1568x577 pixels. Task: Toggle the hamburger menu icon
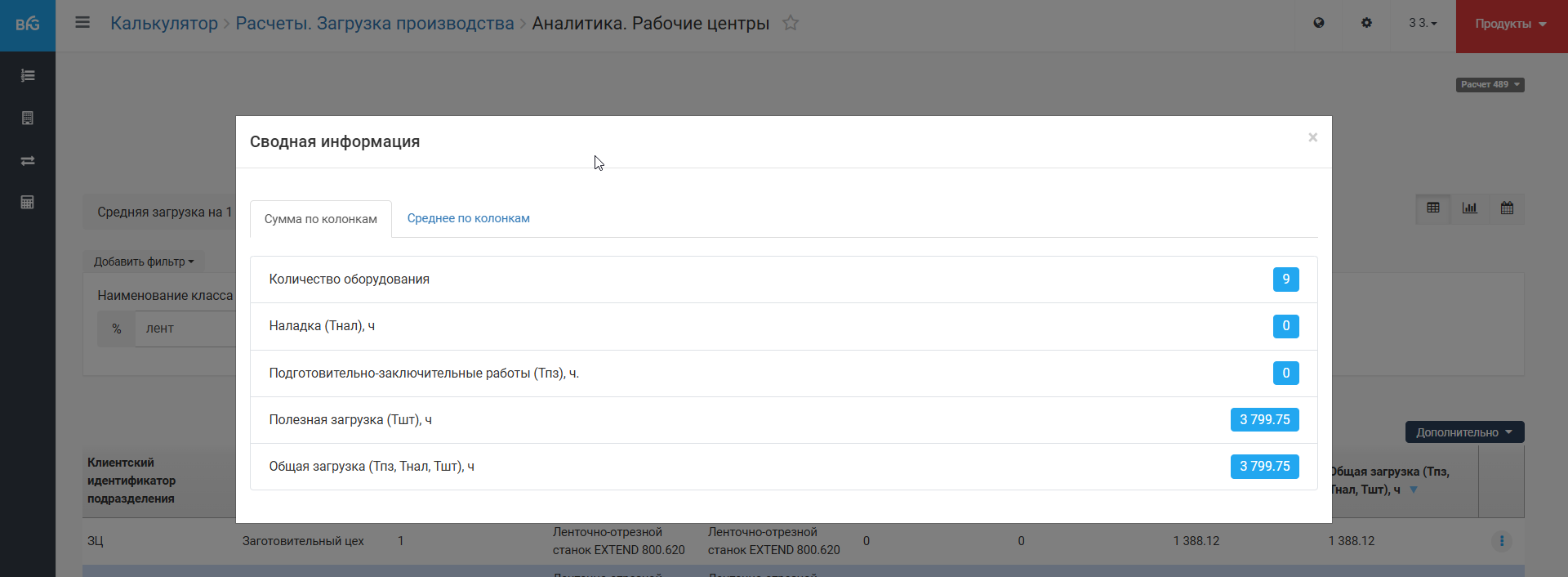tap(82, 23)
